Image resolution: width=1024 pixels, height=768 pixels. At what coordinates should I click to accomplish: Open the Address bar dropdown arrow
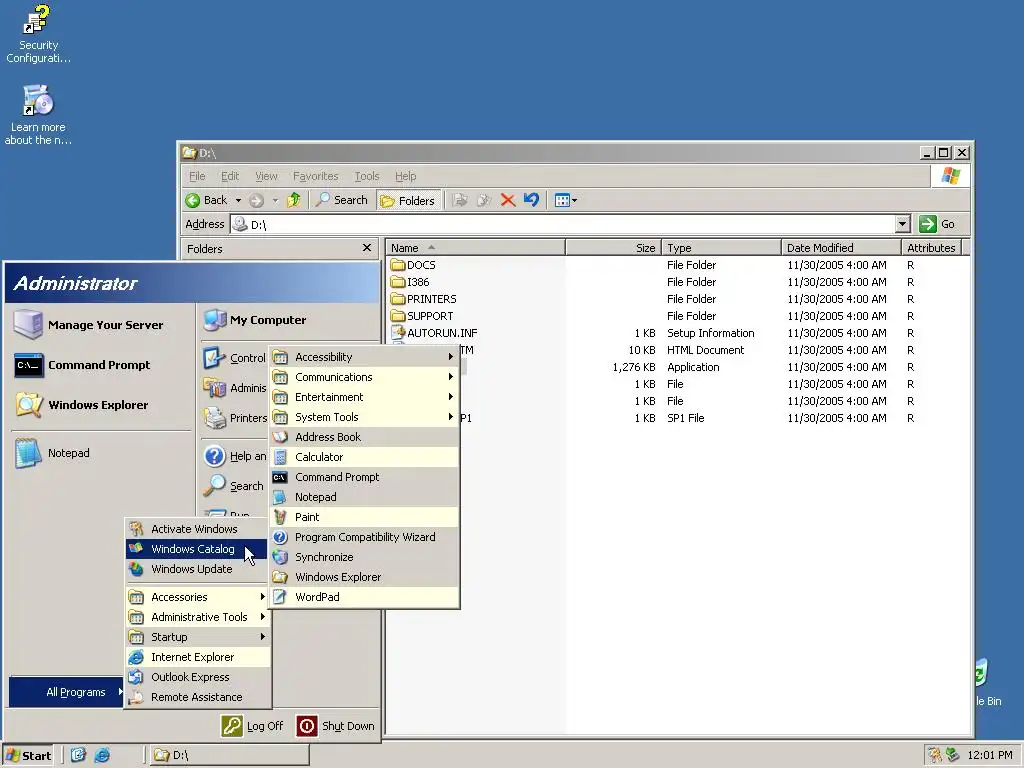[x=903, y=225]
